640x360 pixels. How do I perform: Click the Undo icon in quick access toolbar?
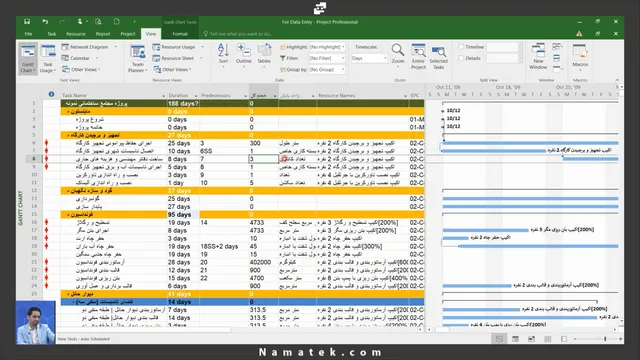click(45, 22)
